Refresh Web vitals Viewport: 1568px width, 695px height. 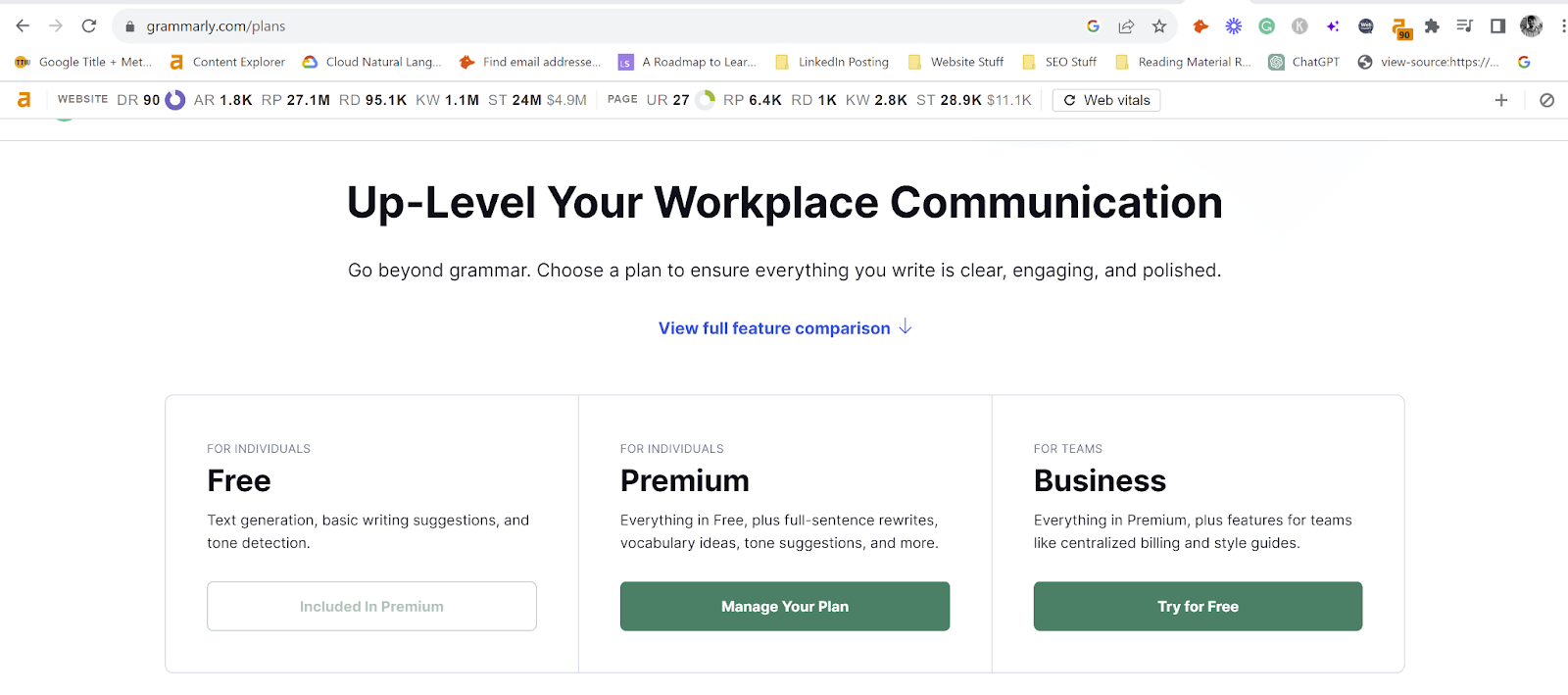pos(1106,100)
